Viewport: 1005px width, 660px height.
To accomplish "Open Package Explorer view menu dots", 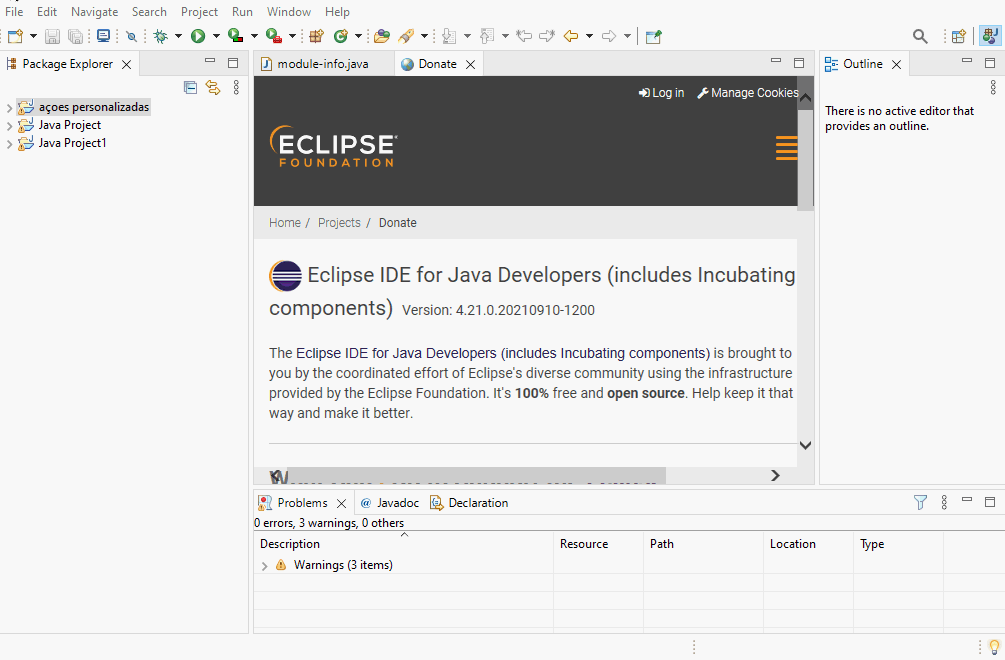I will [237, 88].
